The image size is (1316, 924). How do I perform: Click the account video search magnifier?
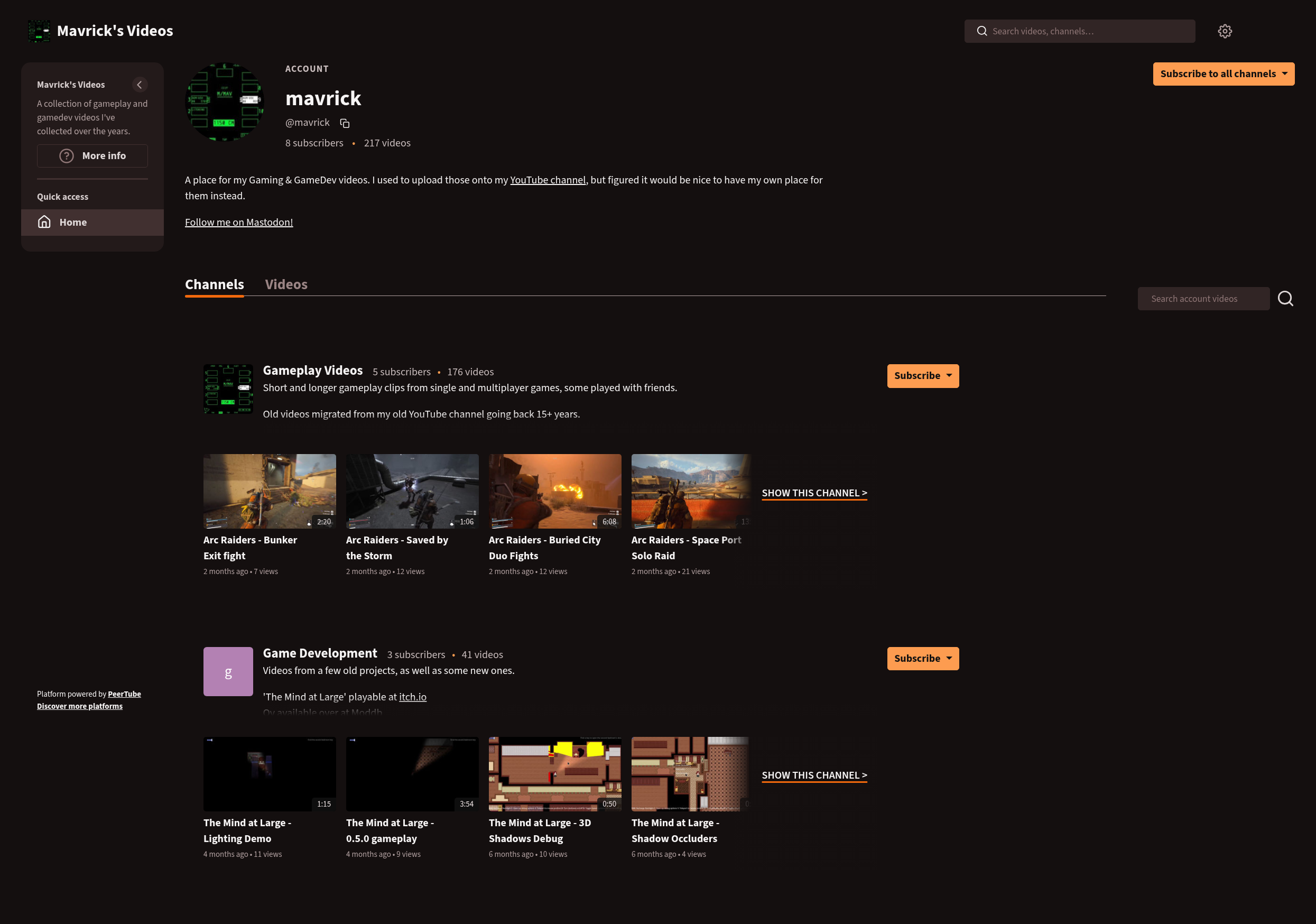tap(1285, 299)
